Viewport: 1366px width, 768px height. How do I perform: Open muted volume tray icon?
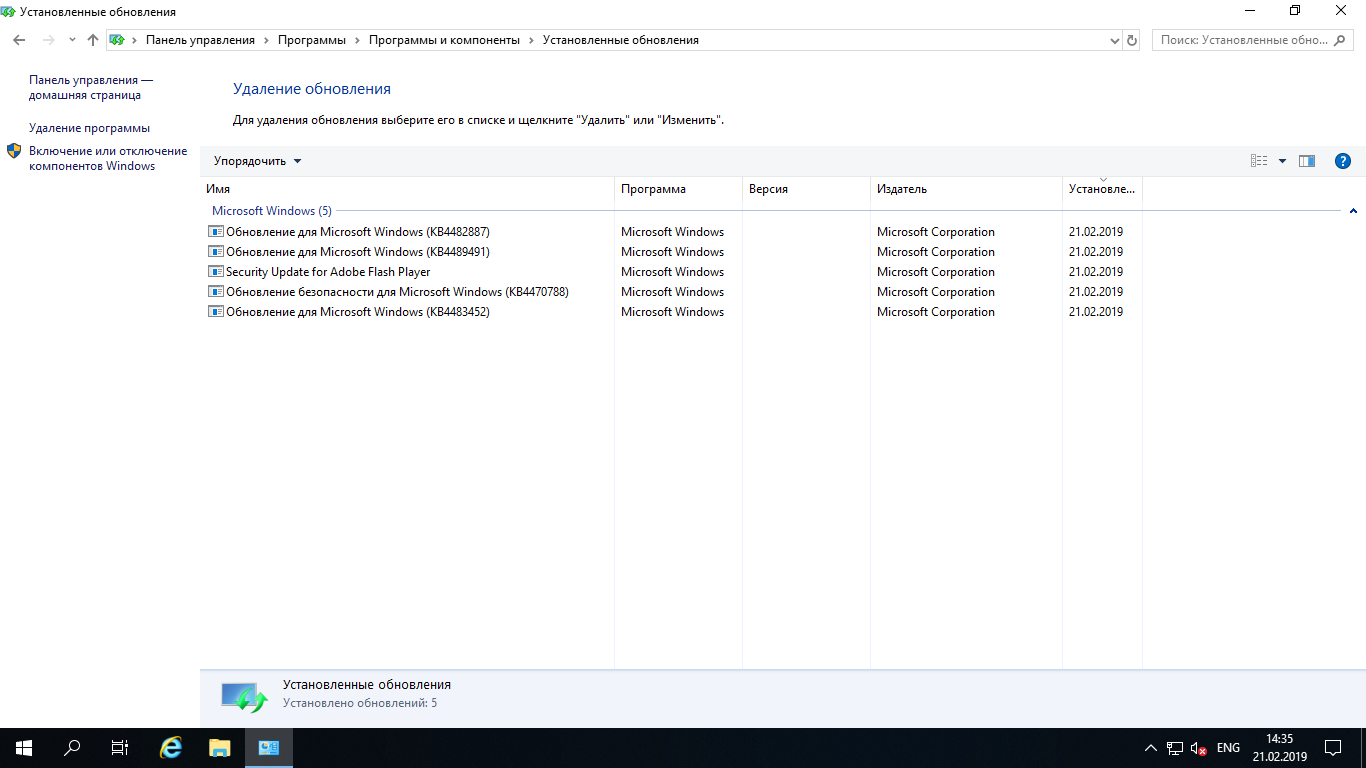[x=1199, y=748]
